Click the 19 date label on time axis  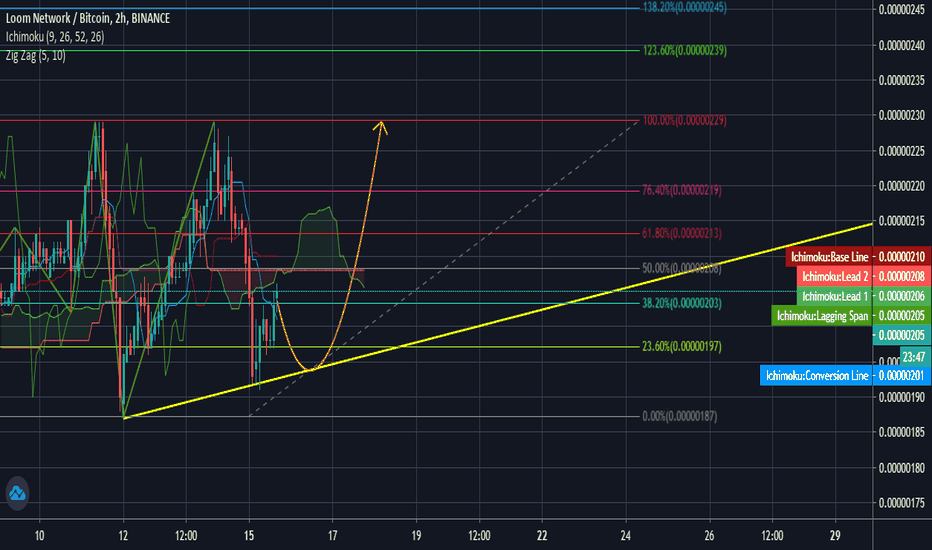click(x=416, y=536)
